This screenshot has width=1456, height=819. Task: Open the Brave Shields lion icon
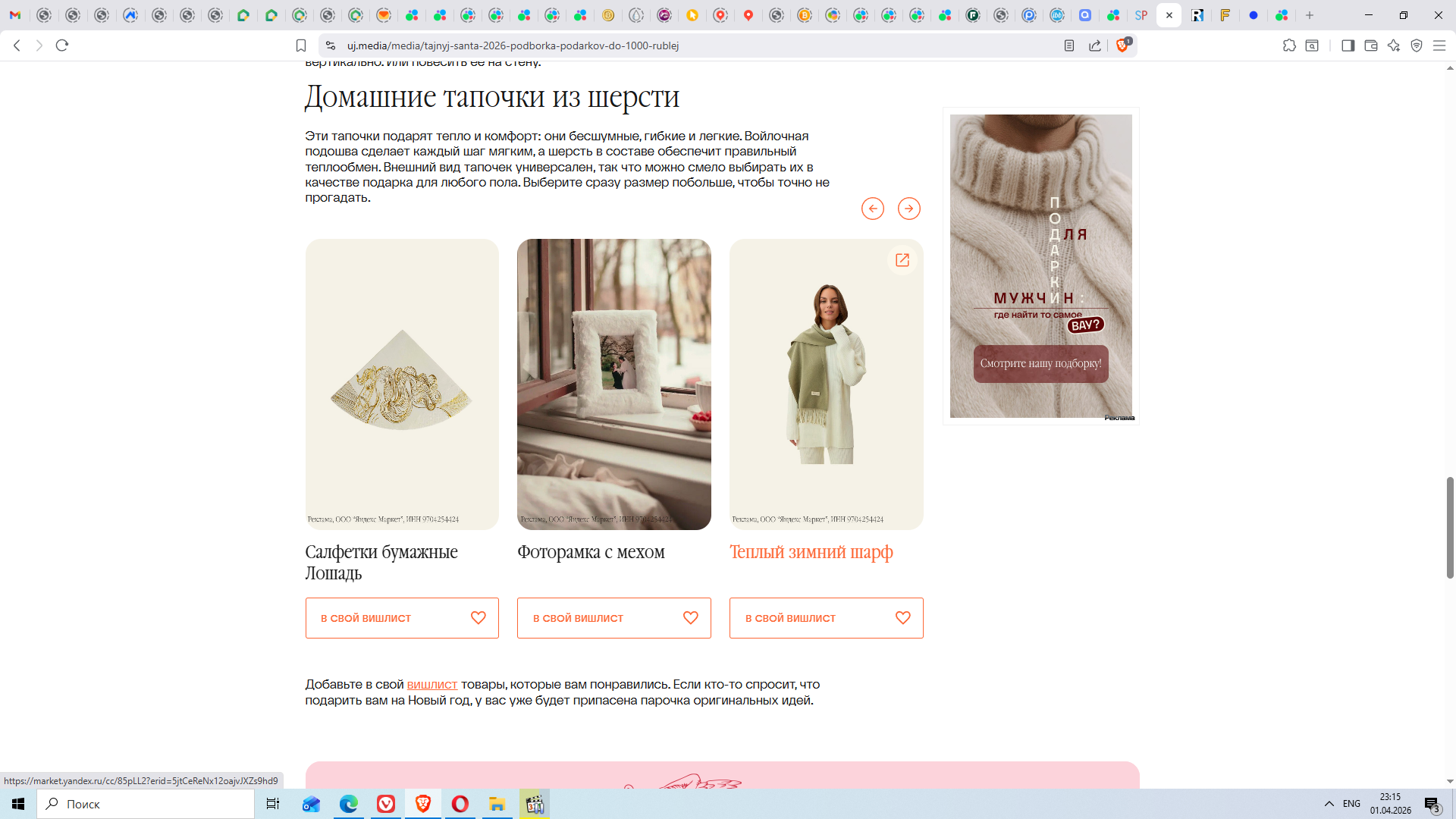tap(1122, 45)
